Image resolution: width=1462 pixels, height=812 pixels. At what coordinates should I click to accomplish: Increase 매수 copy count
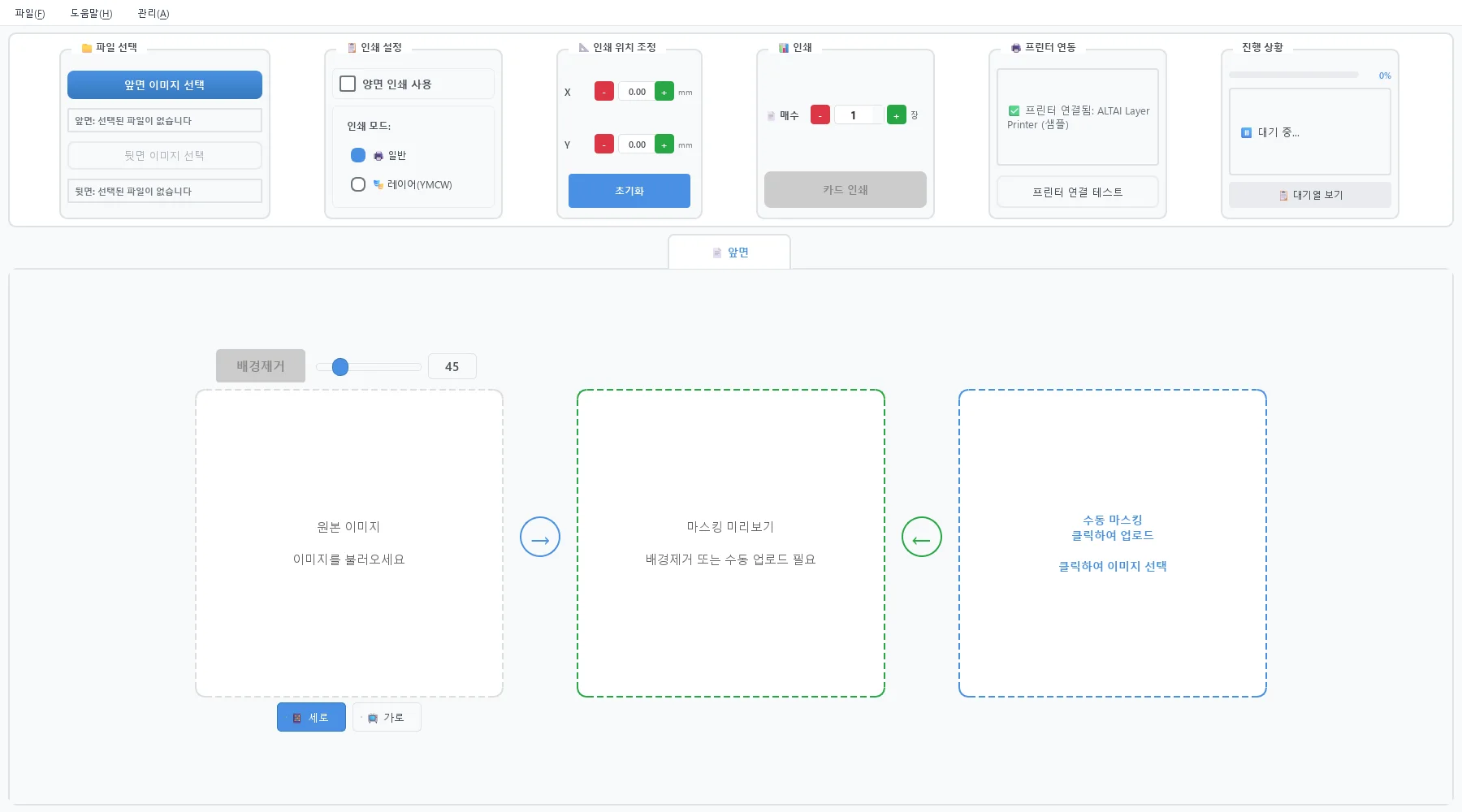tap(897, 115)
